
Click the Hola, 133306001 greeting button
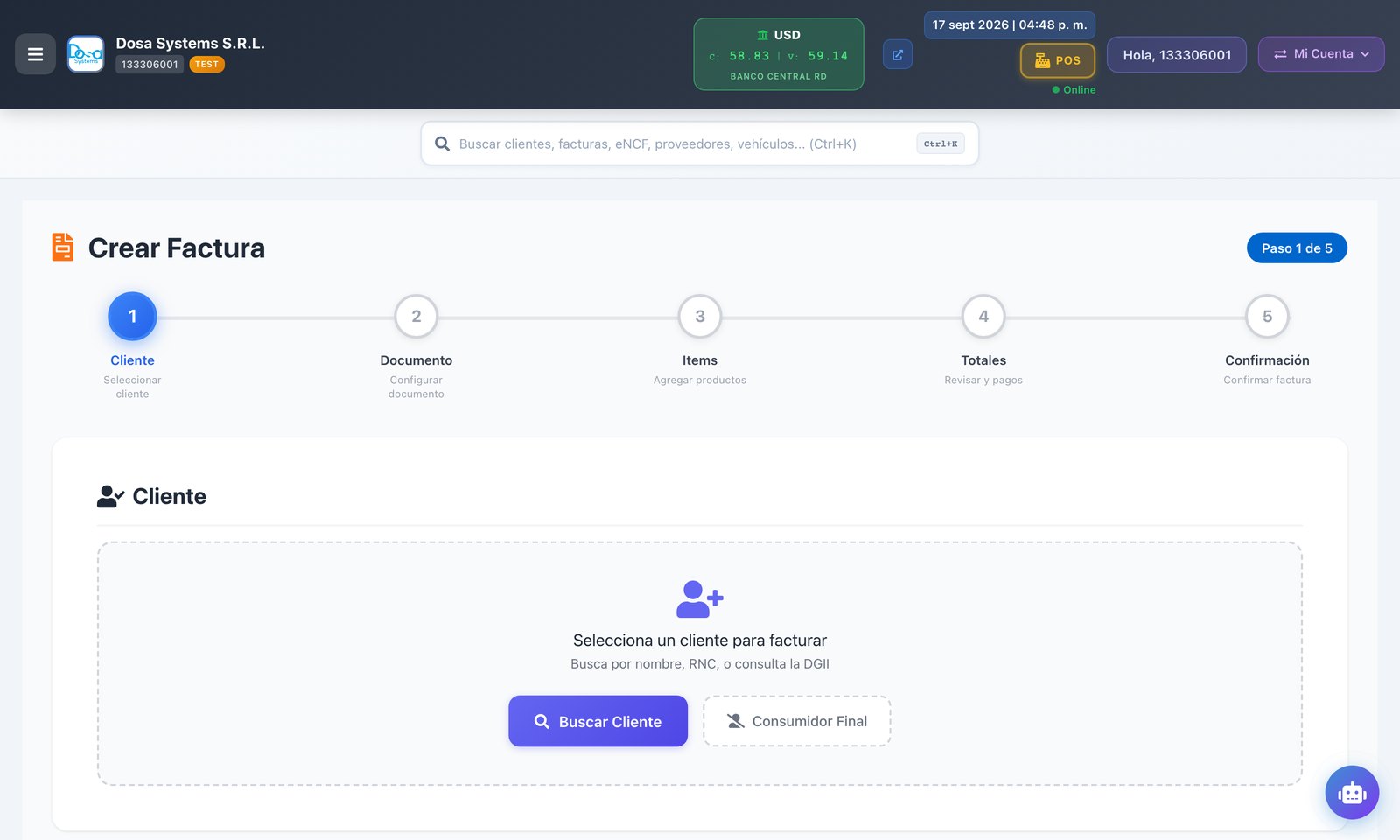coord(1177,54)
